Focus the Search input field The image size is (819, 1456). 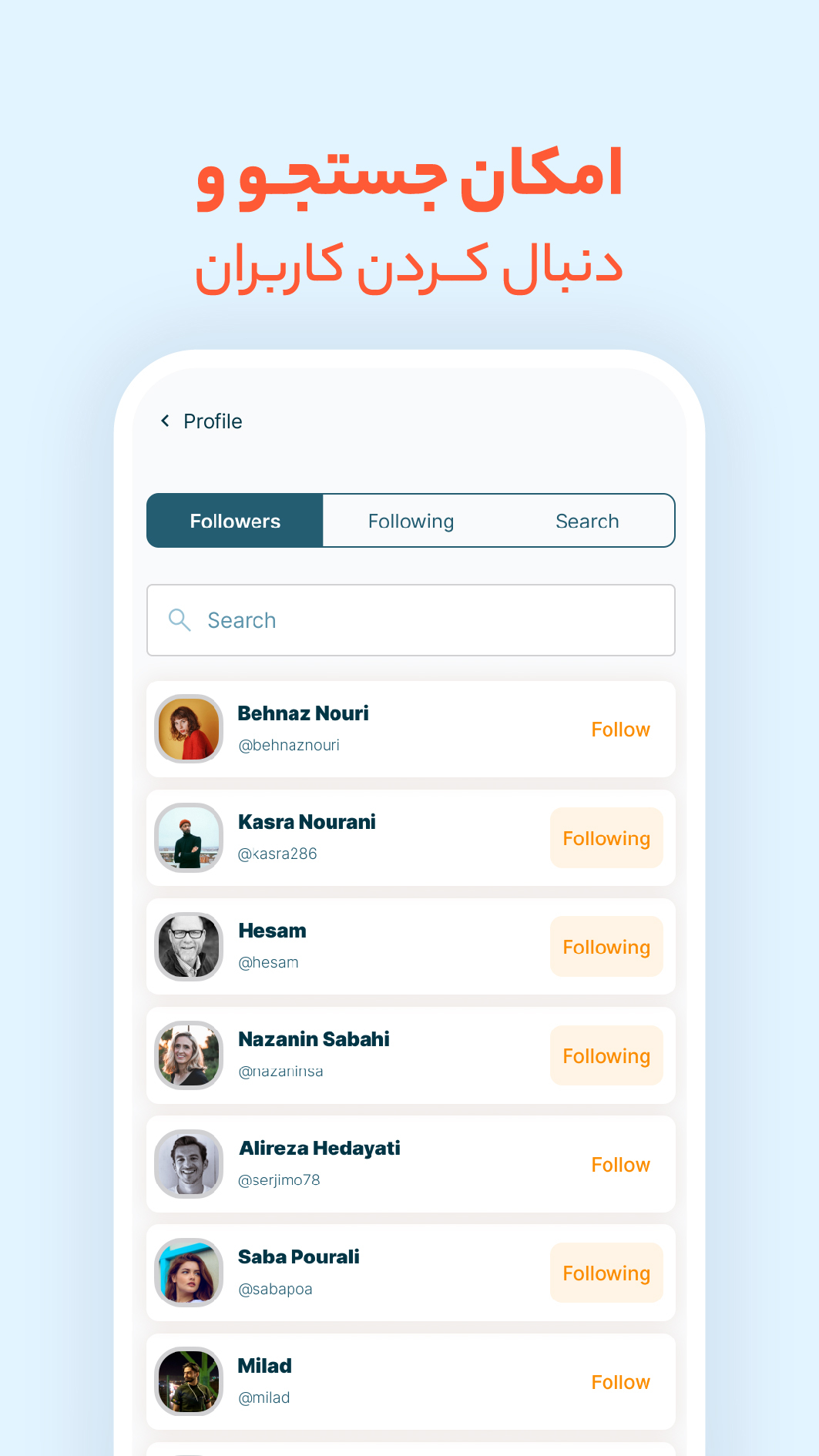411,620
